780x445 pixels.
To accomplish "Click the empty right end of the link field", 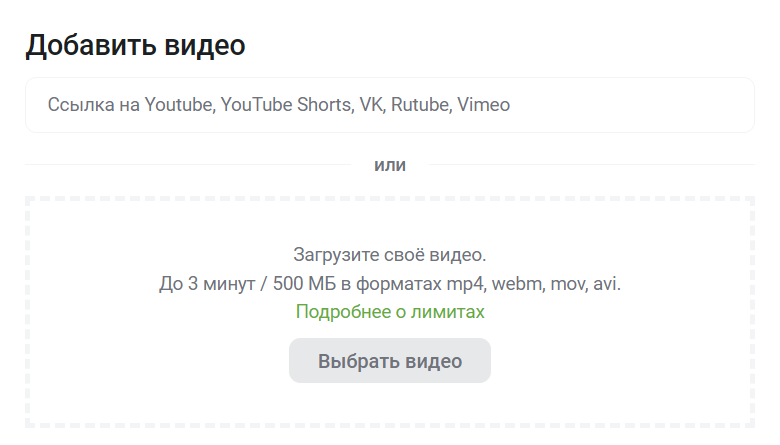I will (632, 105).
